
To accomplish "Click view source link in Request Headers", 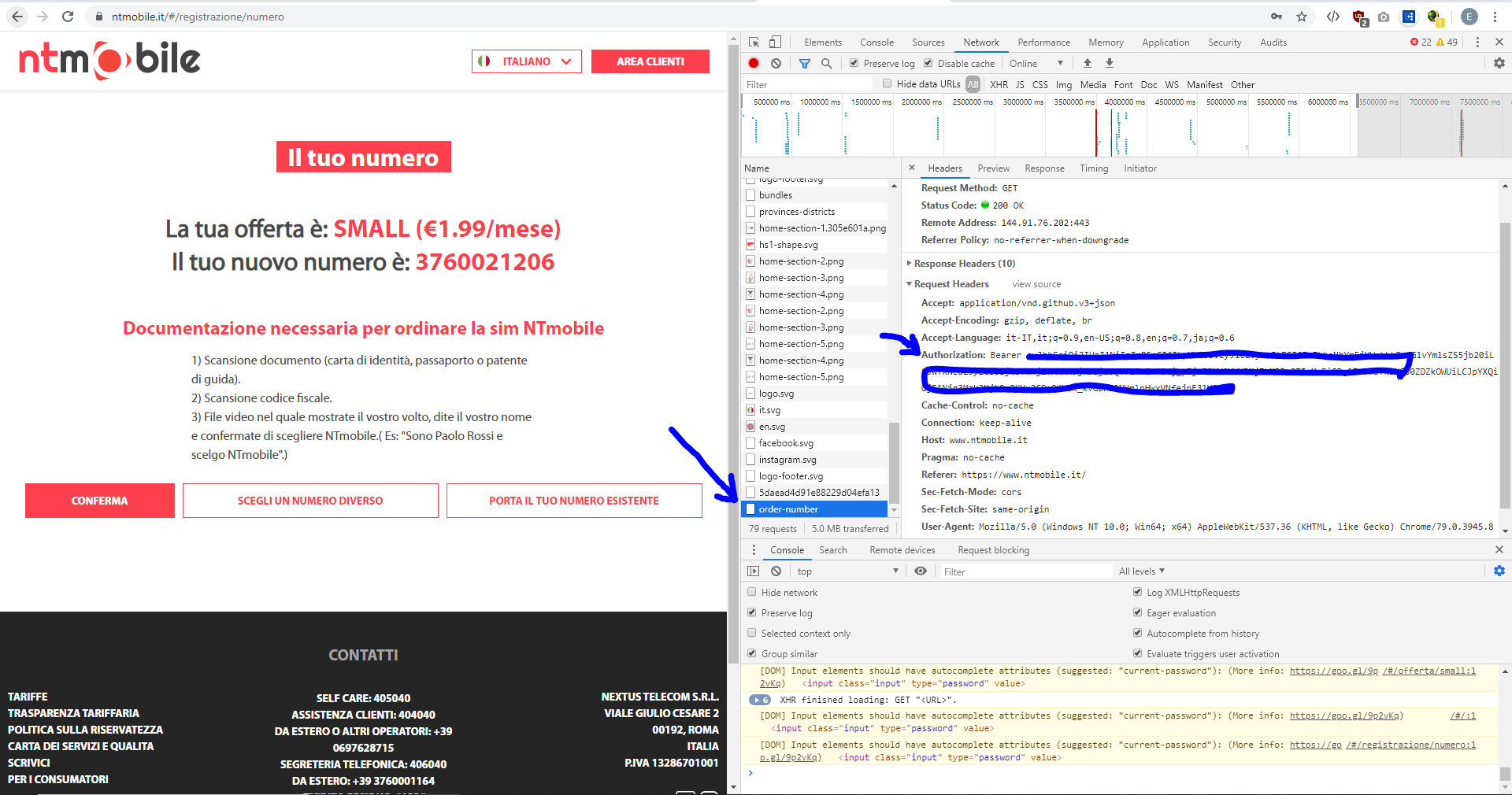I will [1036, 284].
